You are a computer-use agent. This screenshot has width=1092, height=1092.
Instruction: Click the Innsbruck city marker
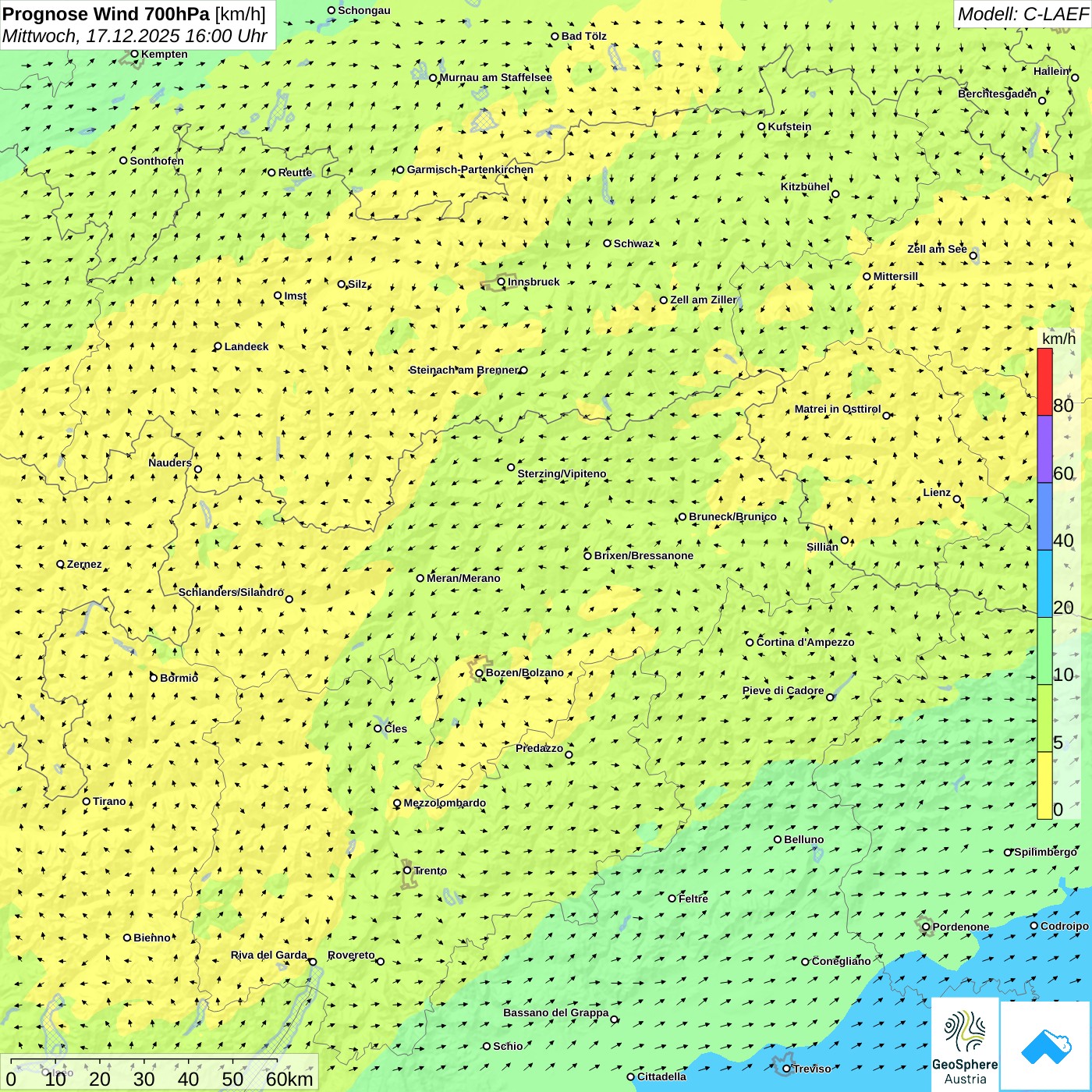click(502, 282)
